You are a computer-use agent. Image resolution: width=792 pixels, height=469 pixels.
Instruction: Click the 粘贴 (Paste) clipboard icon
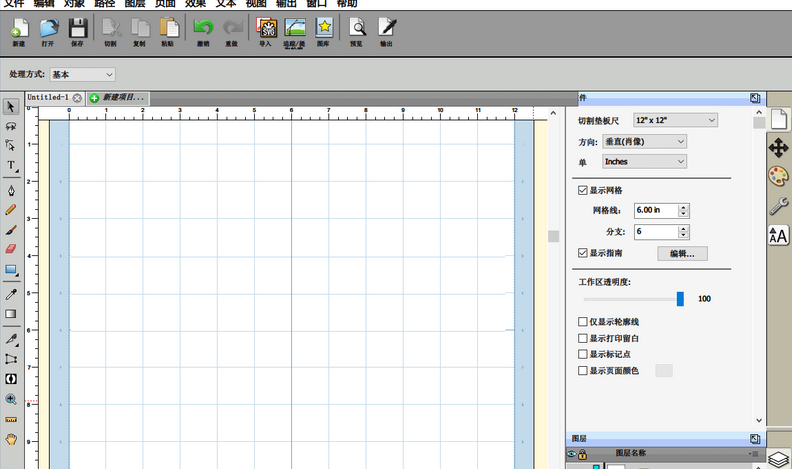pos(169,28)
